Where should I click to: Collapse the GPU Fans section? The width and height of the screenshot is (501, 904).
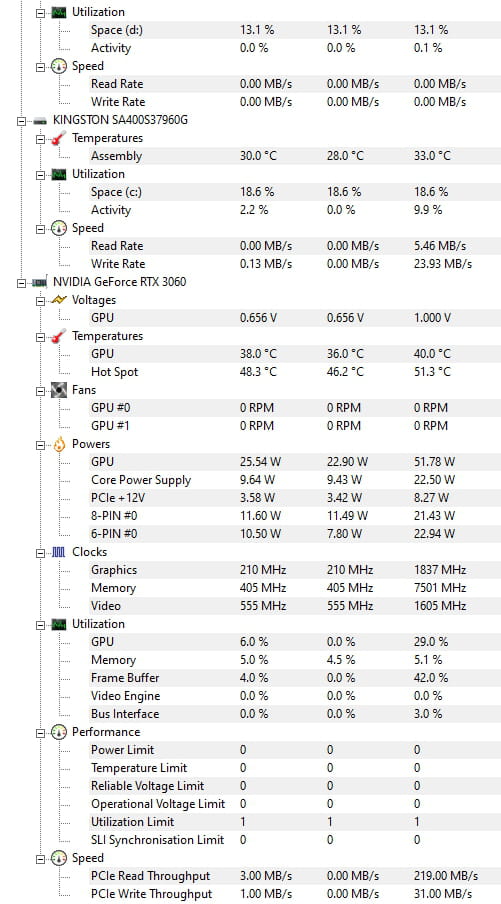40,390
